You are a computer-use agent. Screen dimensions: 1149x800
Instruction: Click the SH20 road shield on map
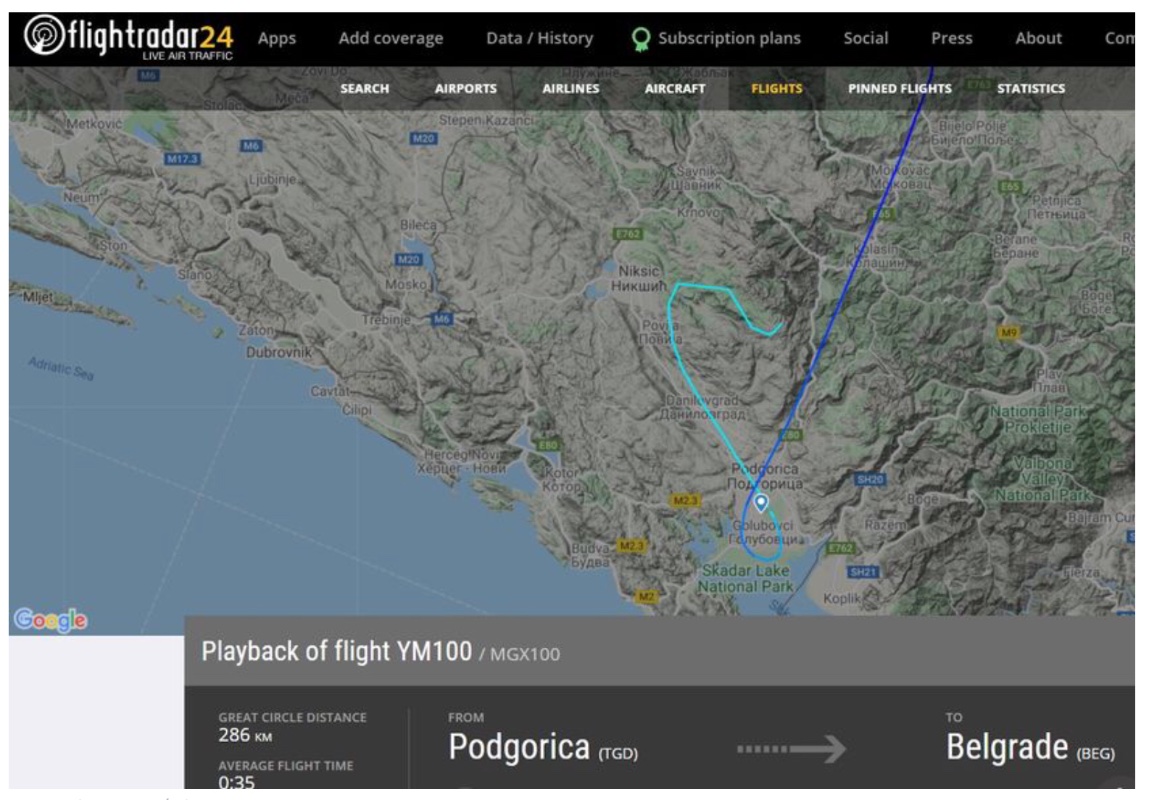(x=868, y=480)
